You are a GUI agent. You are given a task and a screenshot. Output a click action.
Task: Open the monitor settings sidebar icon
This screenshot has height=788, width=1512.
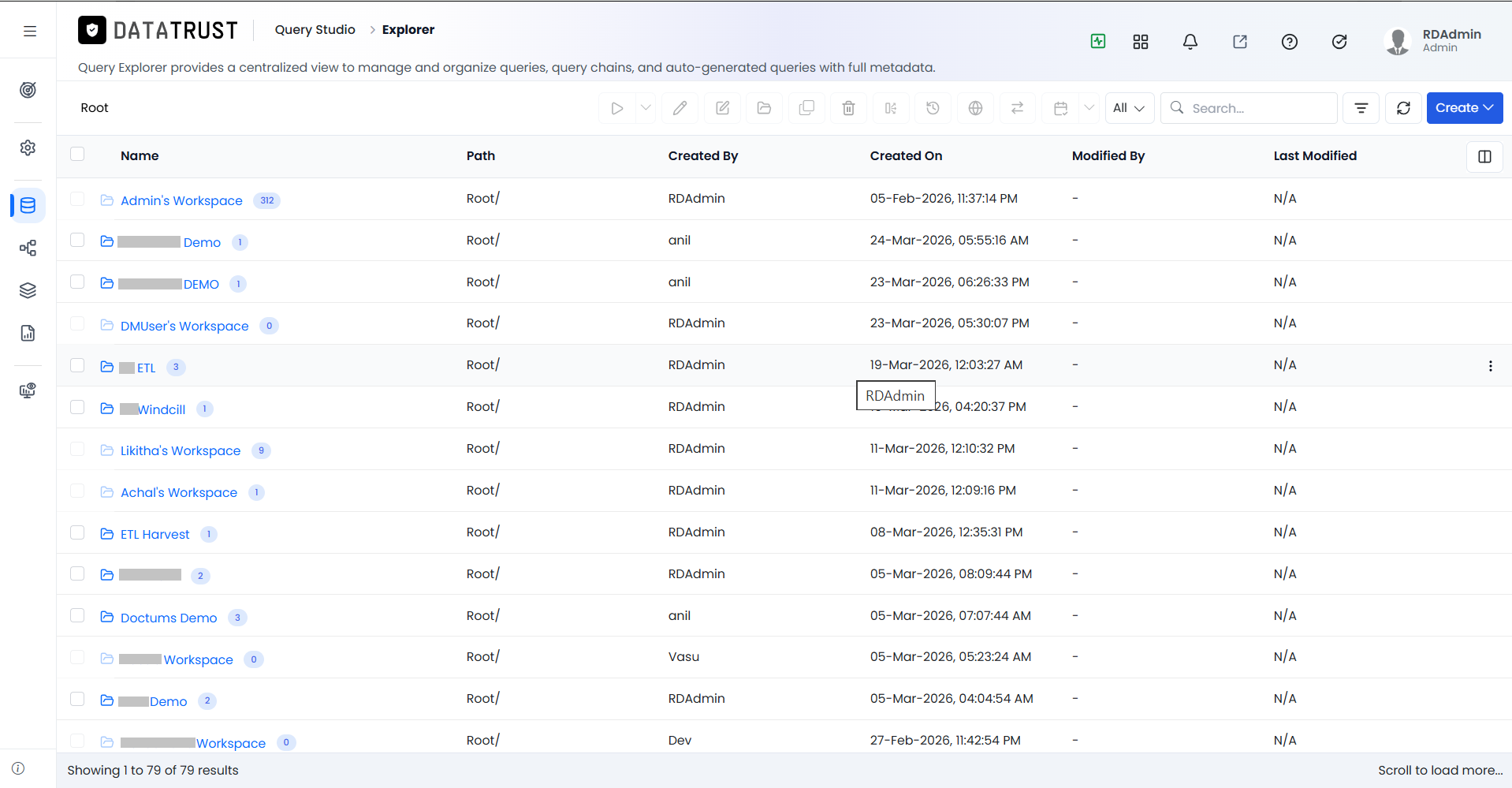tap(28, 390)
